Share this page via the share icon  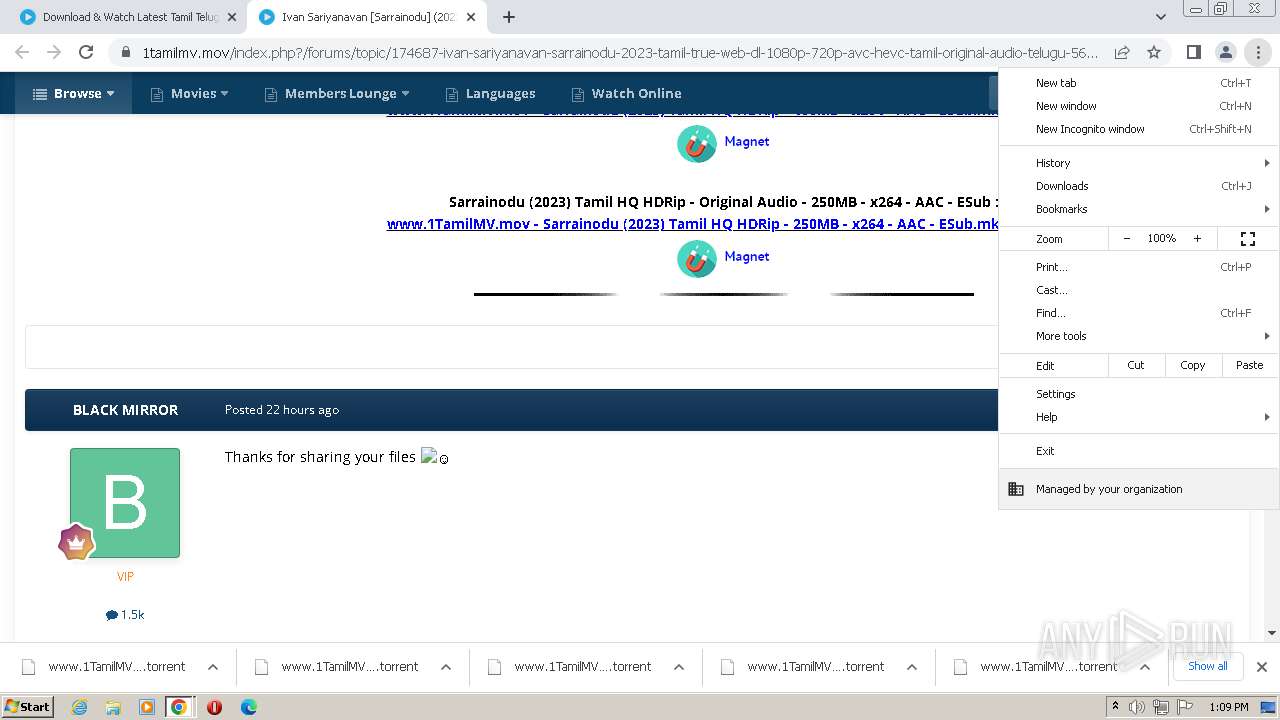[x=1122, y=52]
